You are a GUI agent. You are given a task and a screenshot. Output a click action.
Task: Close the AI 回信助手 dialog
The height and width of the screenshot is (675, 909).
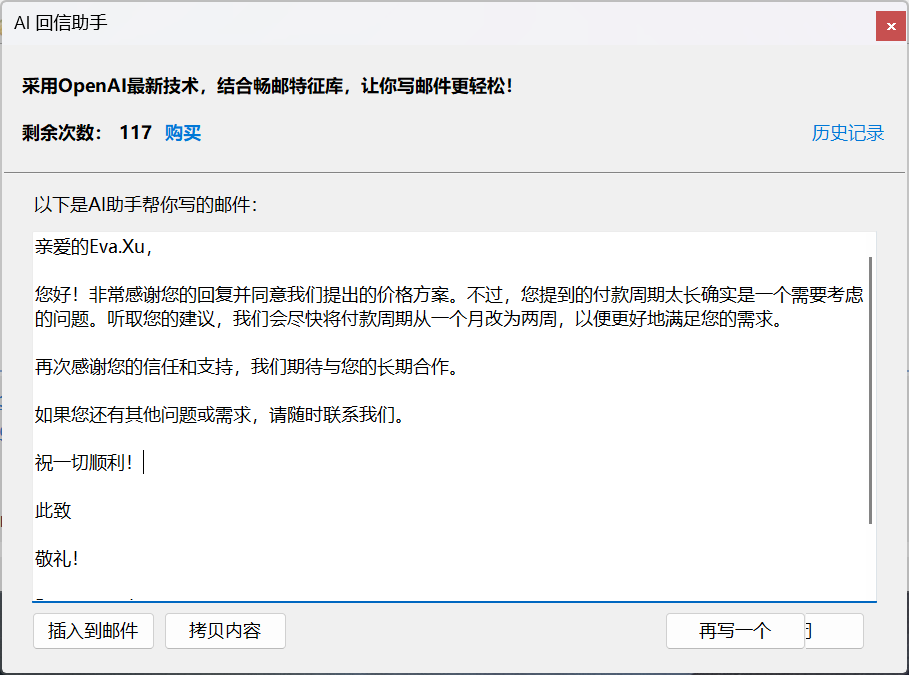(890, 26)
